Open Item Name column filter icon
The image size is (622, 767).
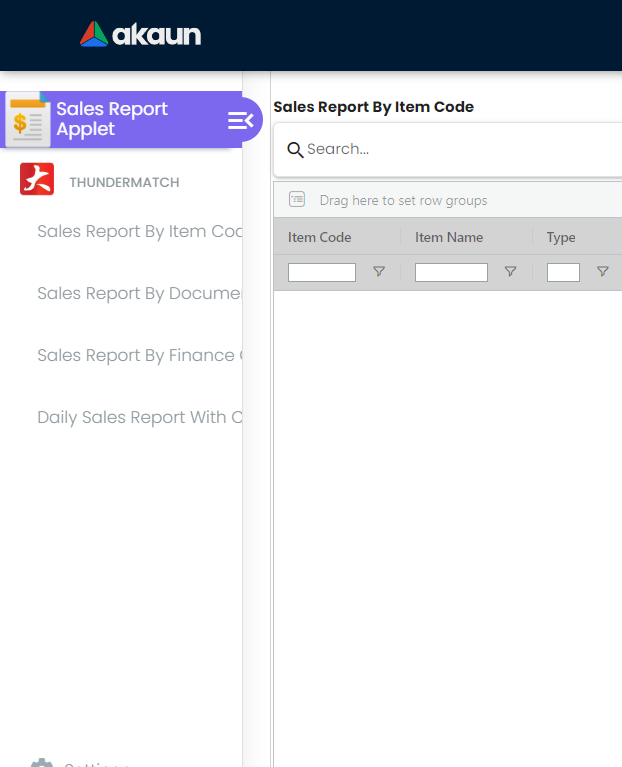click(x=510, y=272)
